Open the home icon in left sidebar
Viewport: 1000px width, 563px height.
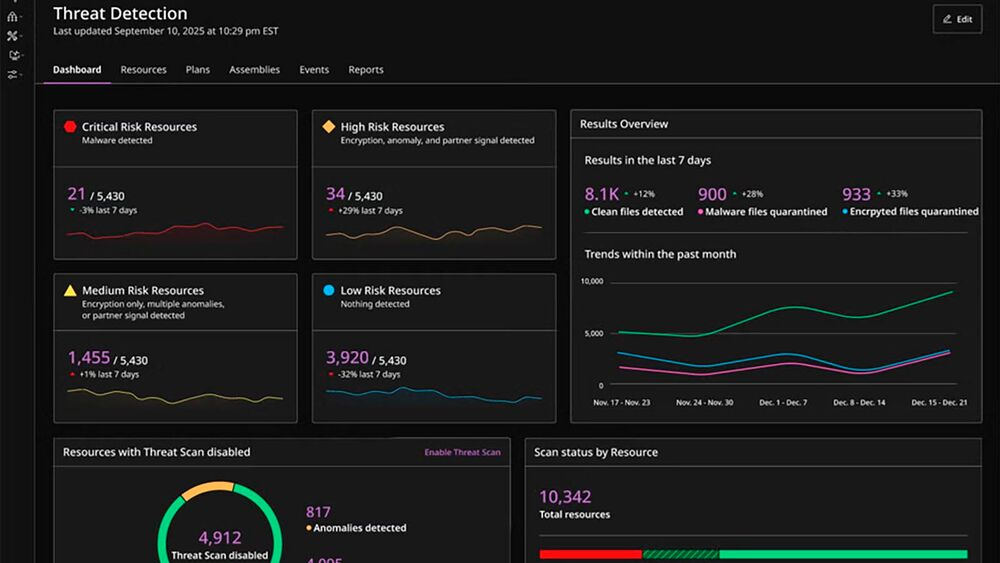12,17
